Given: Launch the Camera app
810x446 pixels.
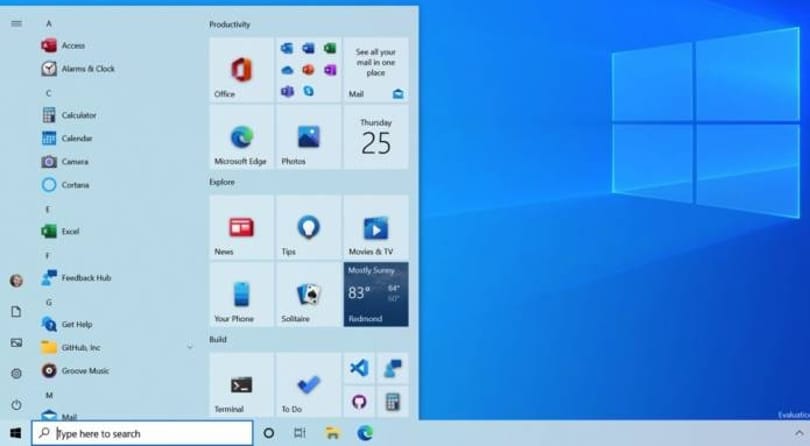Looking at the screenshot, I should click(x=65, y=162).
